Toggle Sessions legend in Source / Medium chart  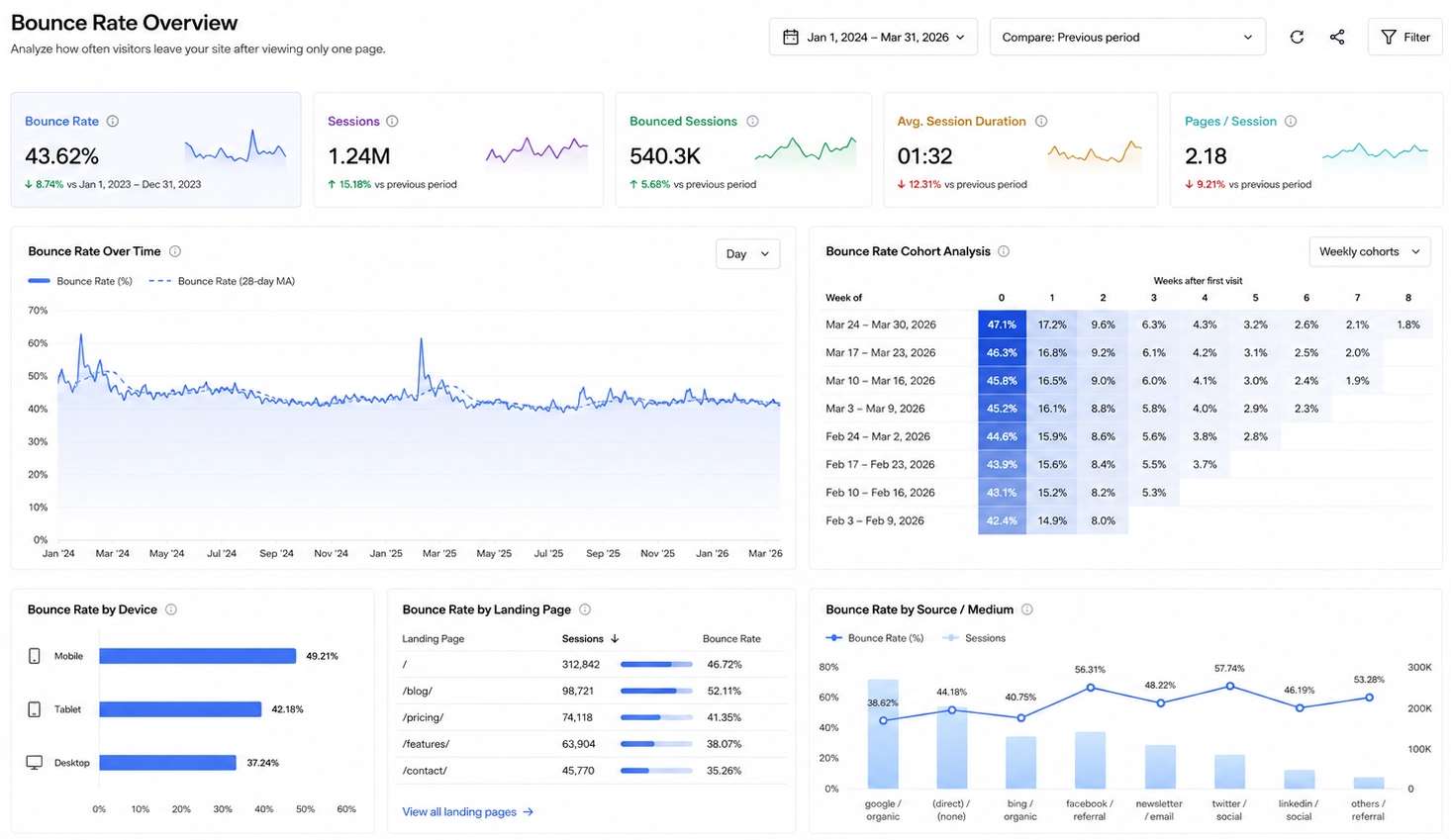click(974, 638)
